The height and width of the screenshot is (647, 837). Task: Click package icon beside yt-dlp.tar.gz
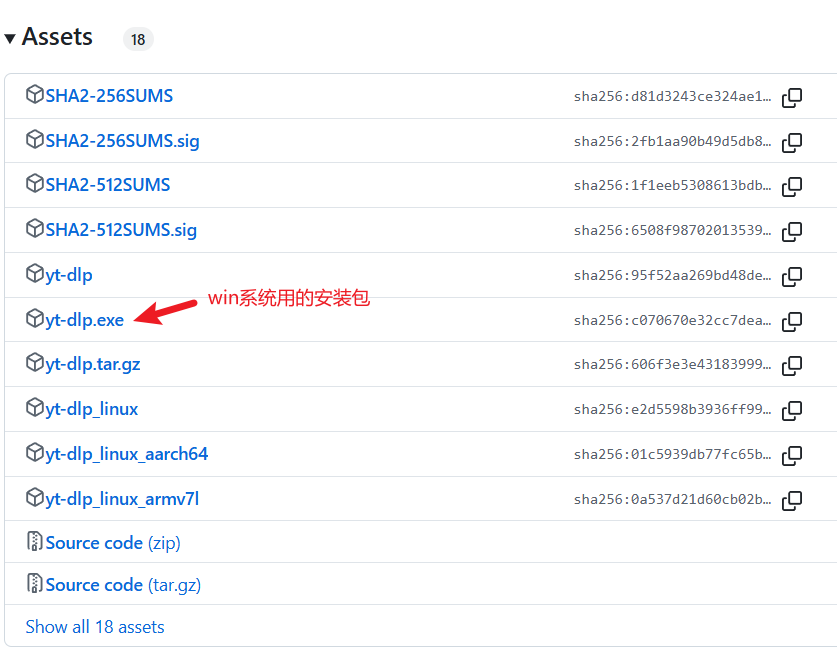[35, 362]
